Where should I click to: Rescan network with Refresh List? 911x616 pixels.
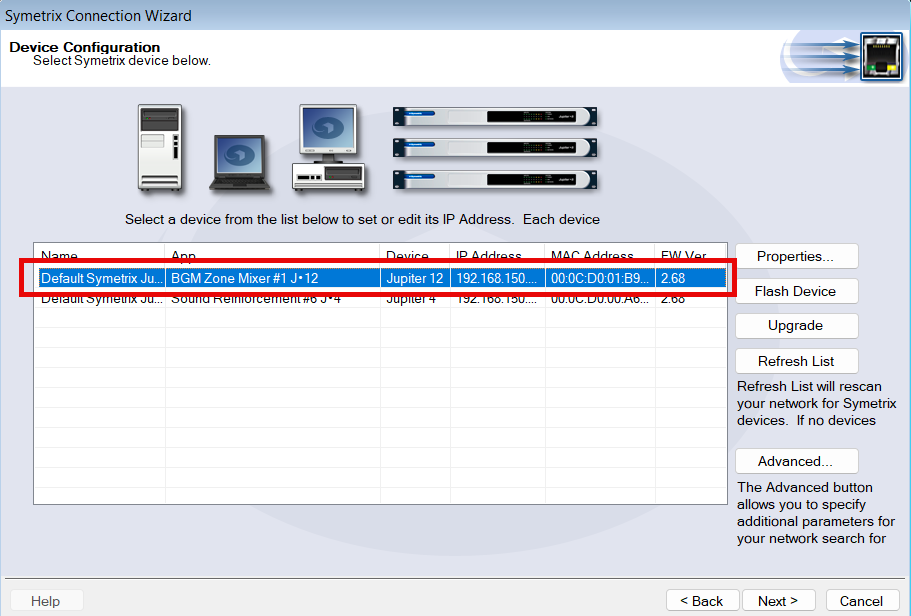[x=797, y=361]
